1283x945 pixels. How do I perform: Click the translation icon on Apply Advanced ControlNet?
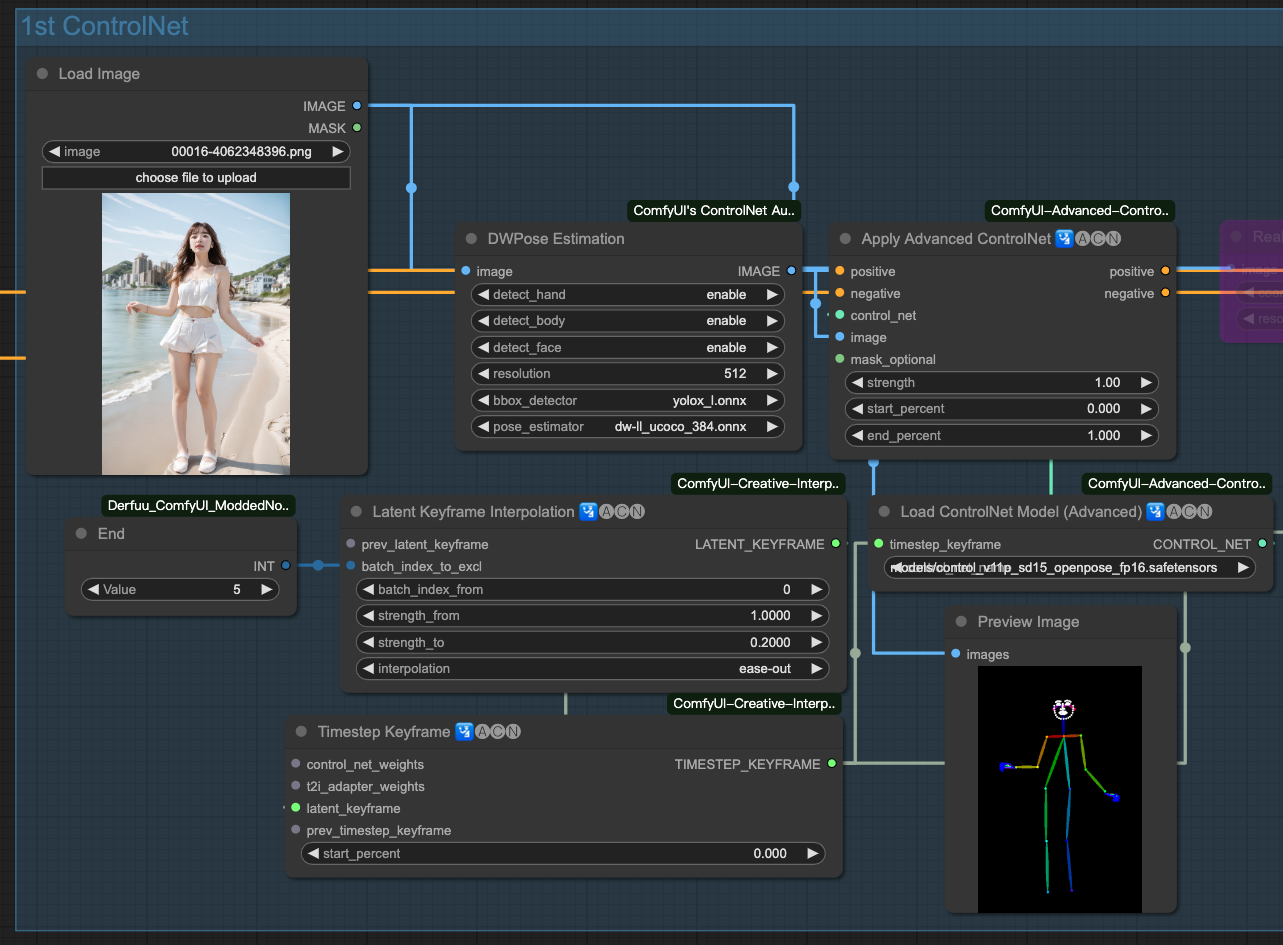[x=1063, y=238]
